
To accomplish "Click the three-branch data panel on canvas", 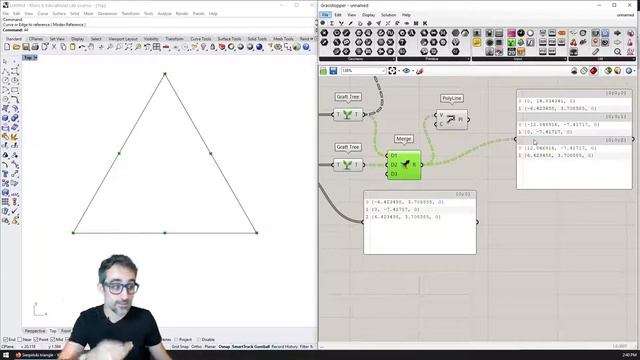I will click(574, 139).
